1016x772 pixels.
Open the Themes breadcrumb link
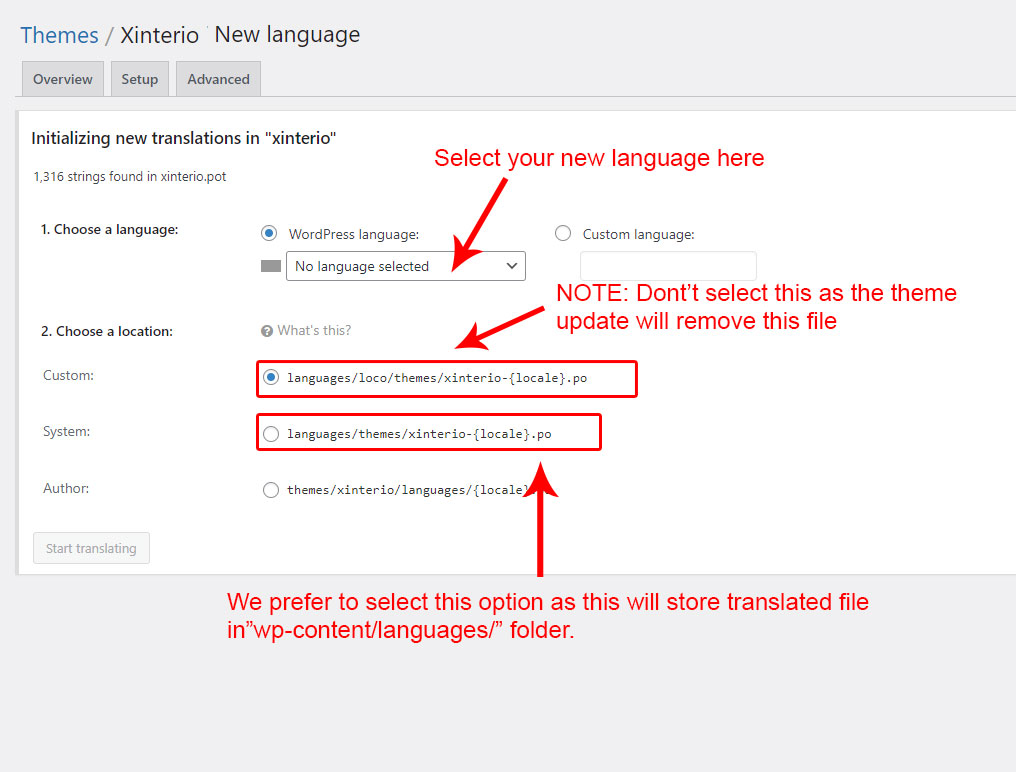(x=59, y=35)
